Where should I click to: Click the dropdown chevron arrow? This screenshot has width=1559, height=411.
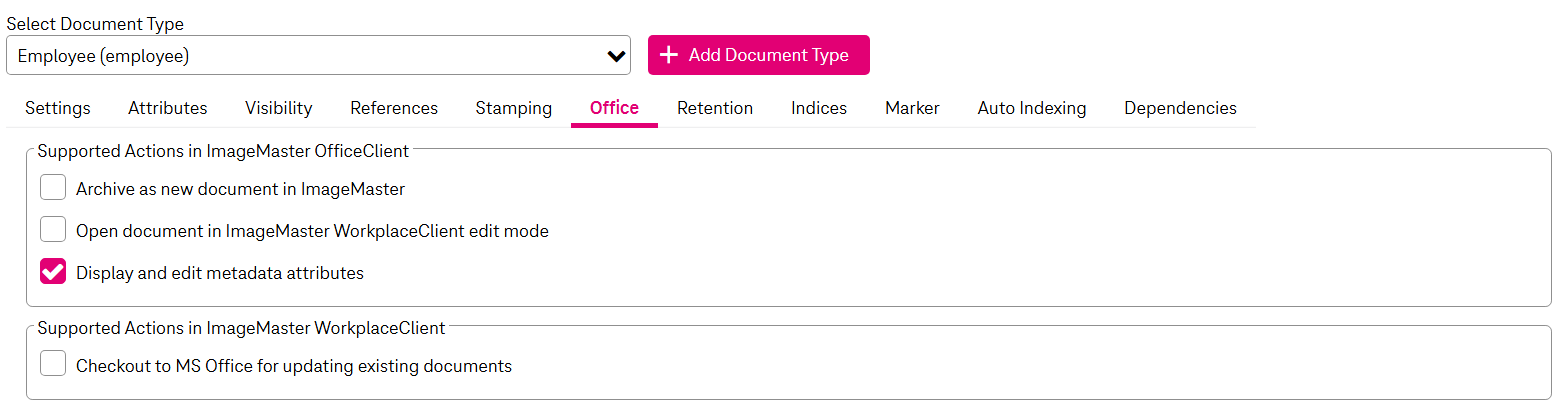tap(616, 56)
